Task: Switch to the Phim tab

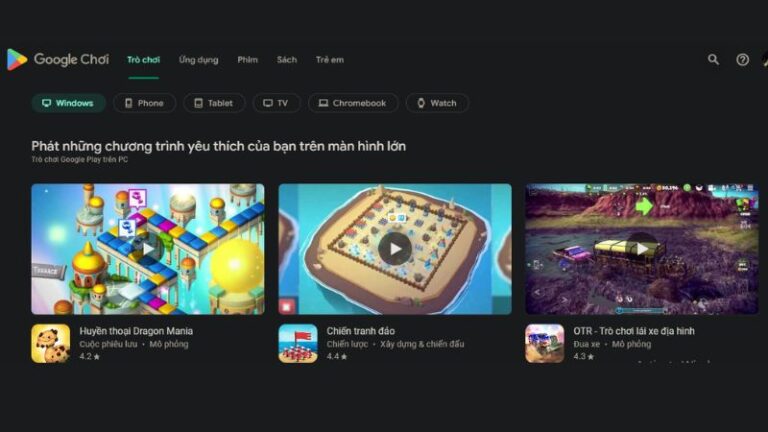Action: 247,60
